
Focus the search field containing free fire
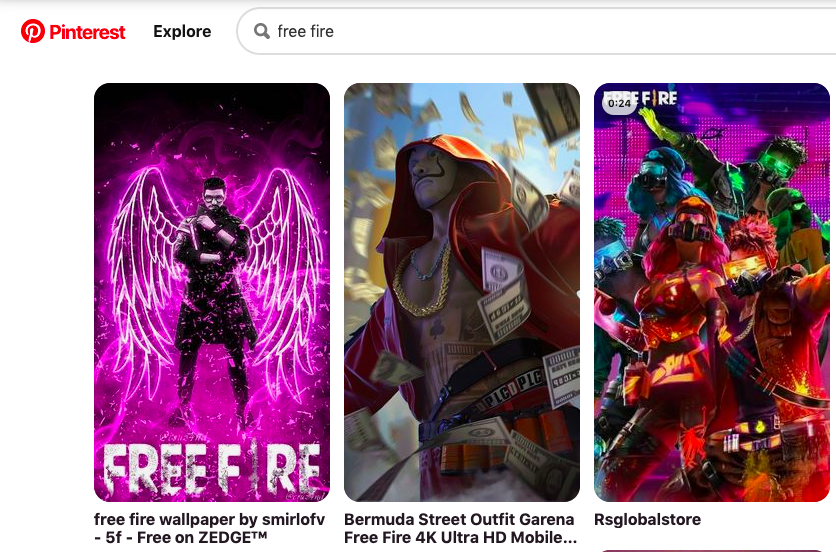coord(536,31)
